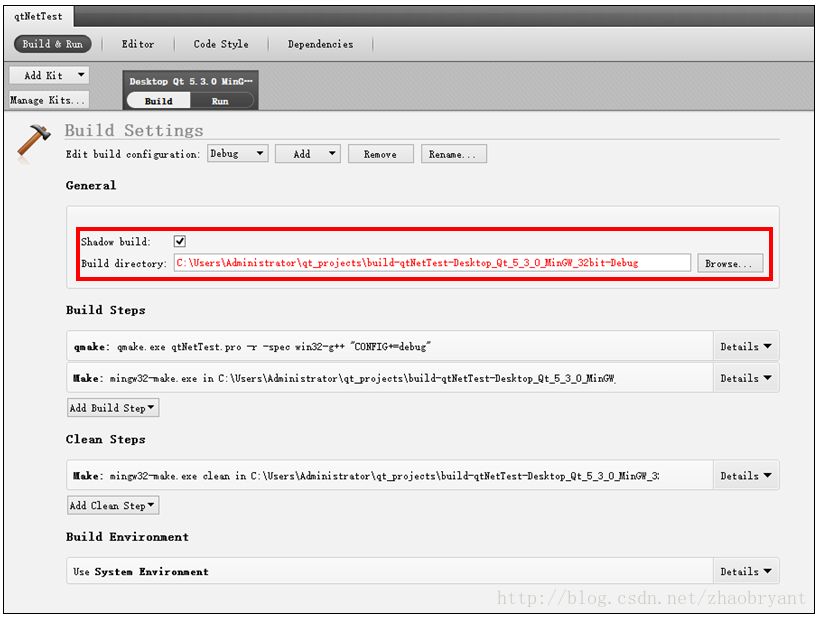Image resolution: width=819 pixels, height=618 pixels.
Task: Expand qmake step Details
Action: point(746,347)
